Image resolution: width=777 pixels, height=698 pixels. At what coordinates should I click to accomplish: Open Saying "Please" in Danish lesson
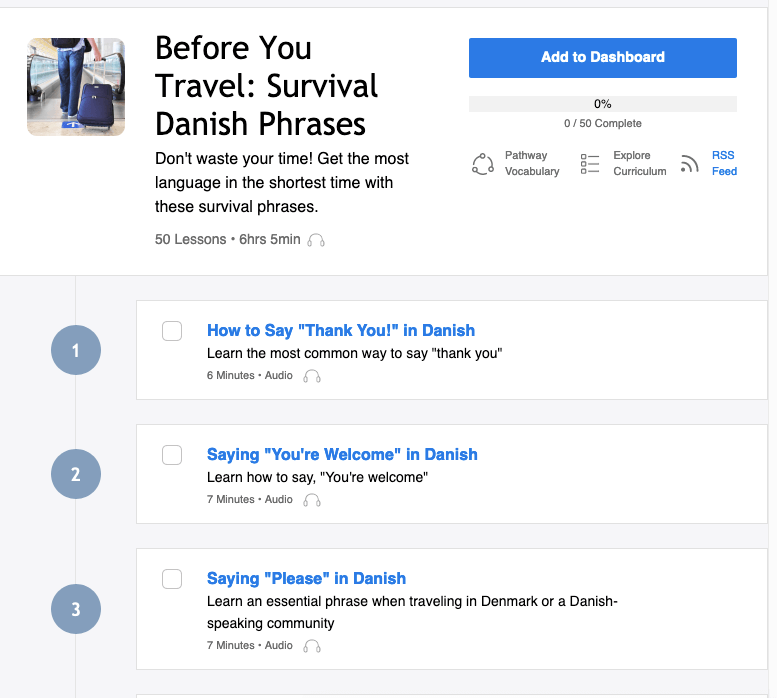306,578
